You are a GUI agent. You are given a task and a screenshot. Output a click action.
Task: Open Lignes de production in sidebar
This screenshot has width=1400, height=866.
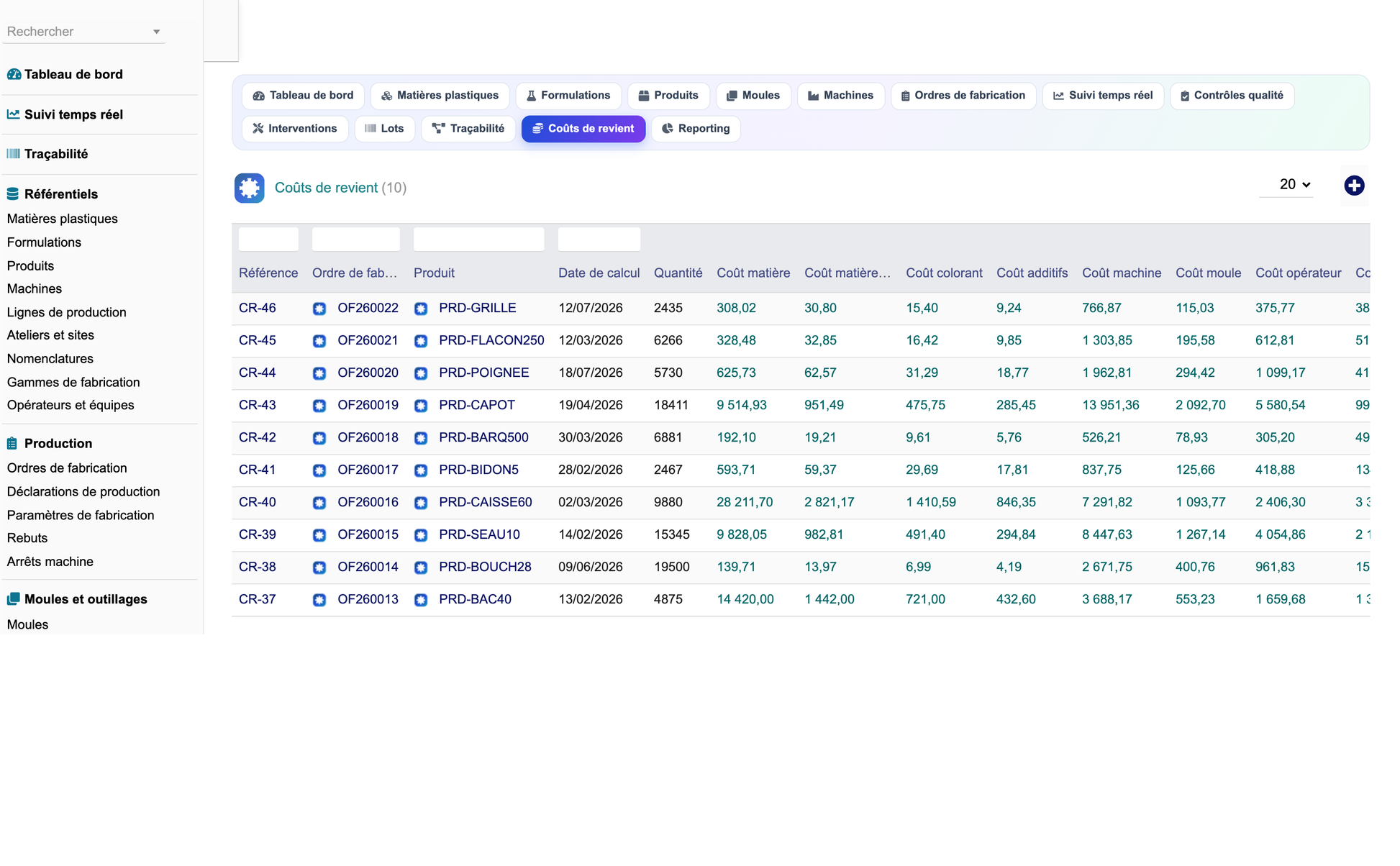pyautogui.click(x=67, y=312)
